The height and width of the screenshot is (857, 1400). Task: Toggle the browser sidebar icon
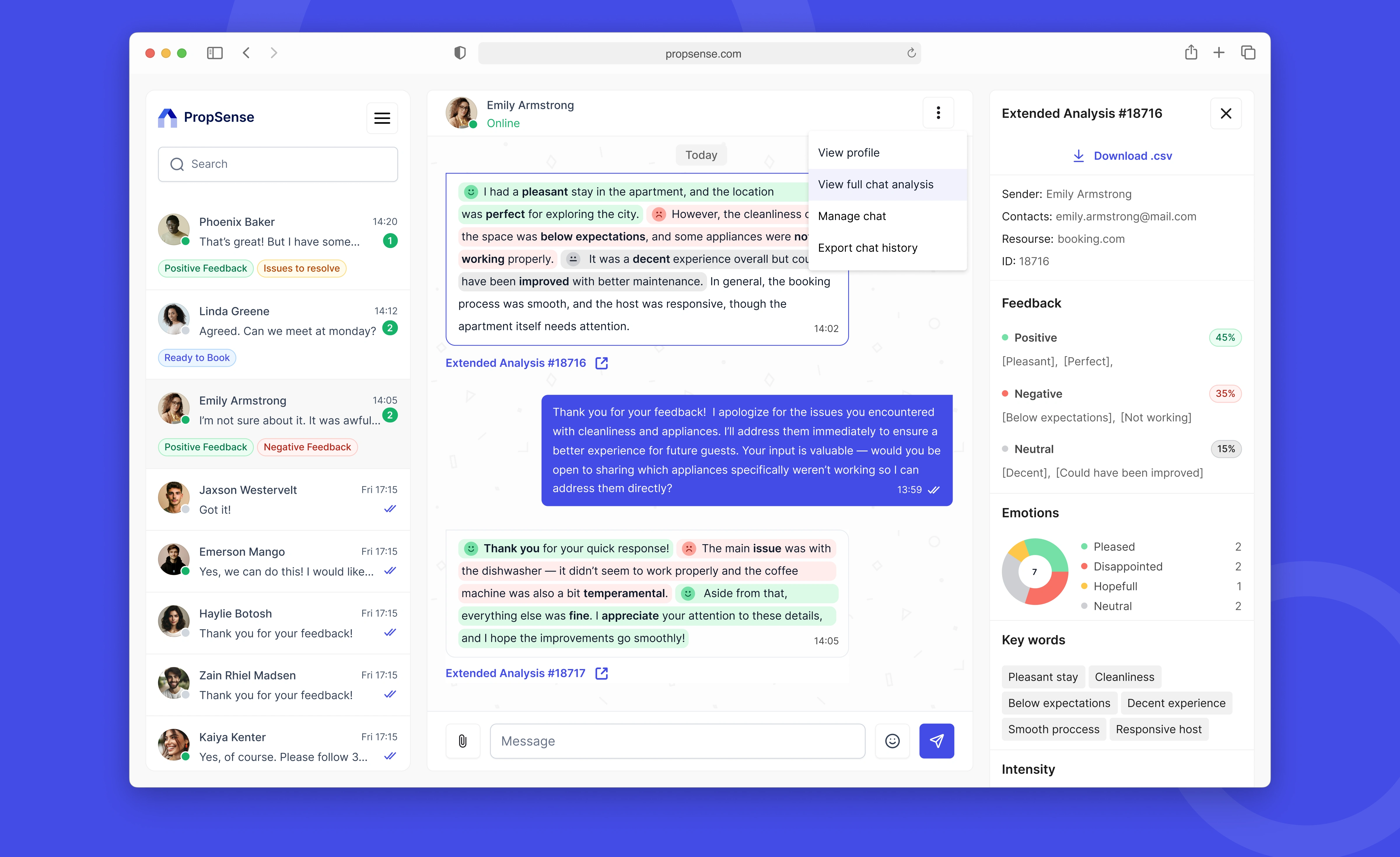pyautogui.click(x=215, y=53)
